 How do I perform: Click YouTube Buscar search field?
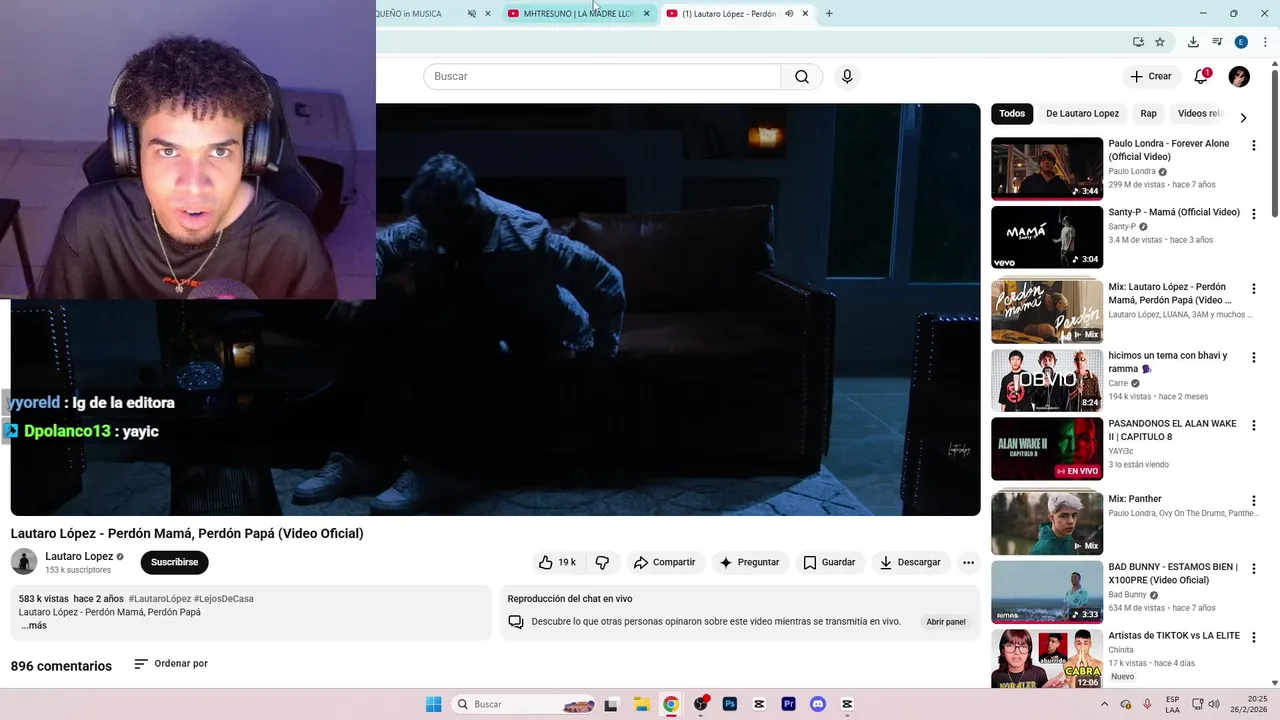point(602,77)
